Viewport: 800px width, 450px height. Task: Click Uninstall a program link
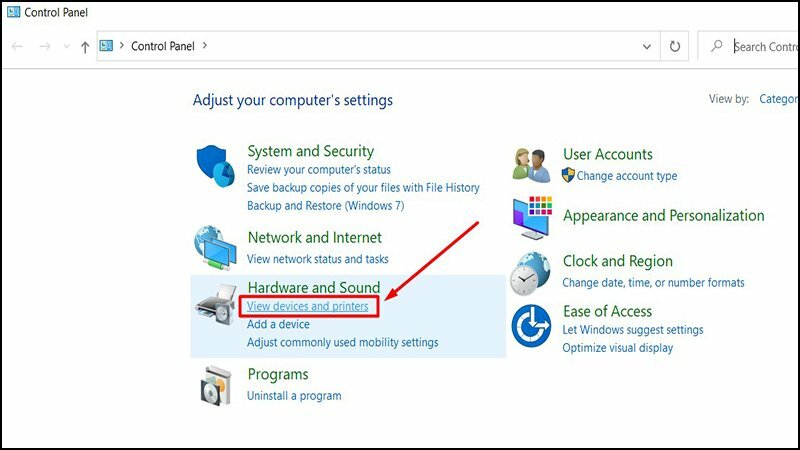coord(294,395)
